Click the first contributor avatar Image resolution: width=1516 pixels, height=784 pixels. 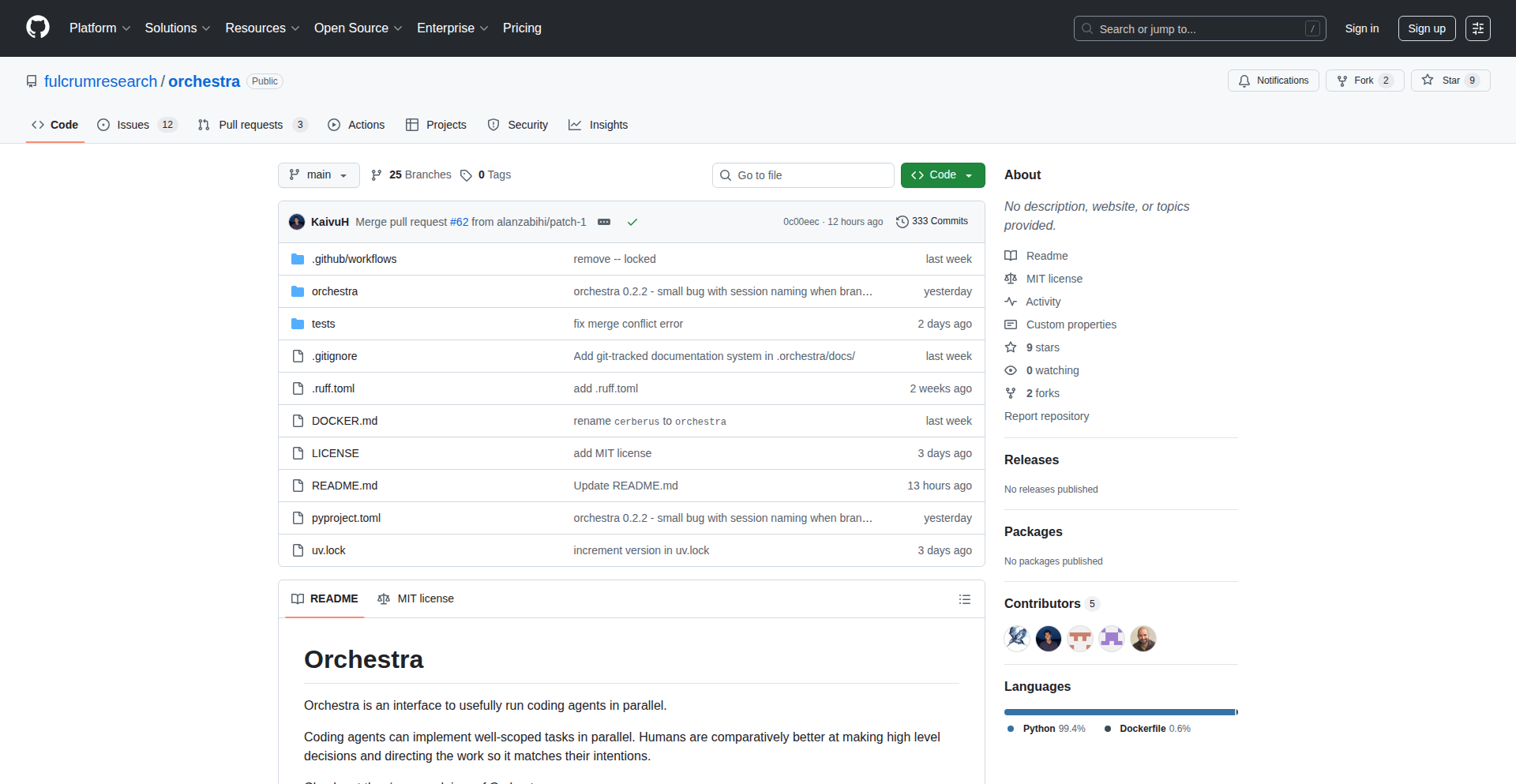(x=1017, y=638)
